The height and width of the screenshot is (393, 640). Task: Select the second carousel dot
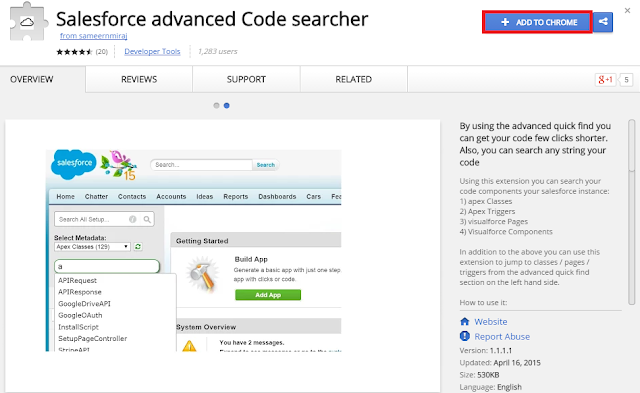[x=227, y=106]
